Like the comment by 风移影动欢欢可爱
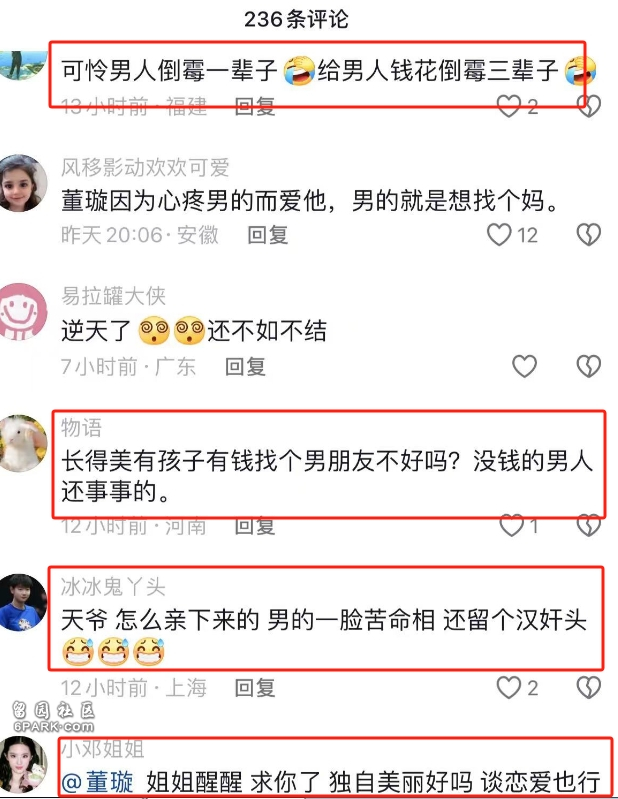The width and height of the screenshot is (618, 799). coord(499,235)
